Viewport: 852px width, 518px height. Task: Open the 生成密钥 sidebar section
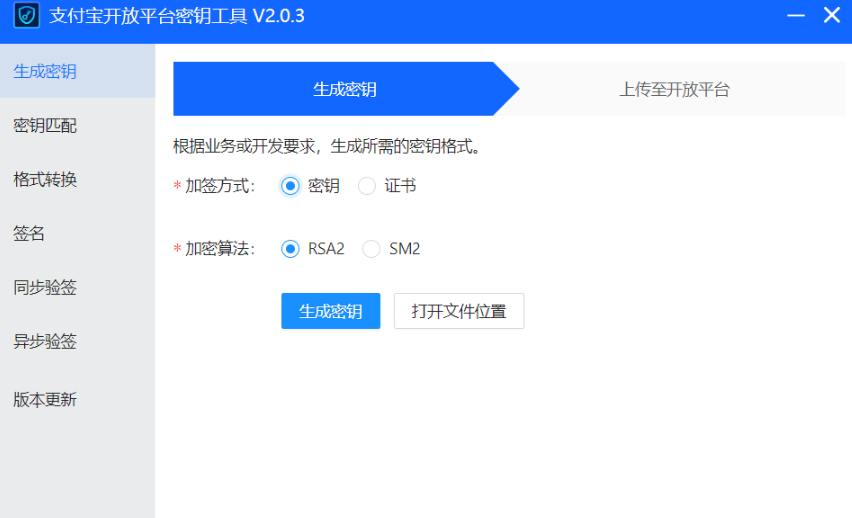tap(78, 71)
